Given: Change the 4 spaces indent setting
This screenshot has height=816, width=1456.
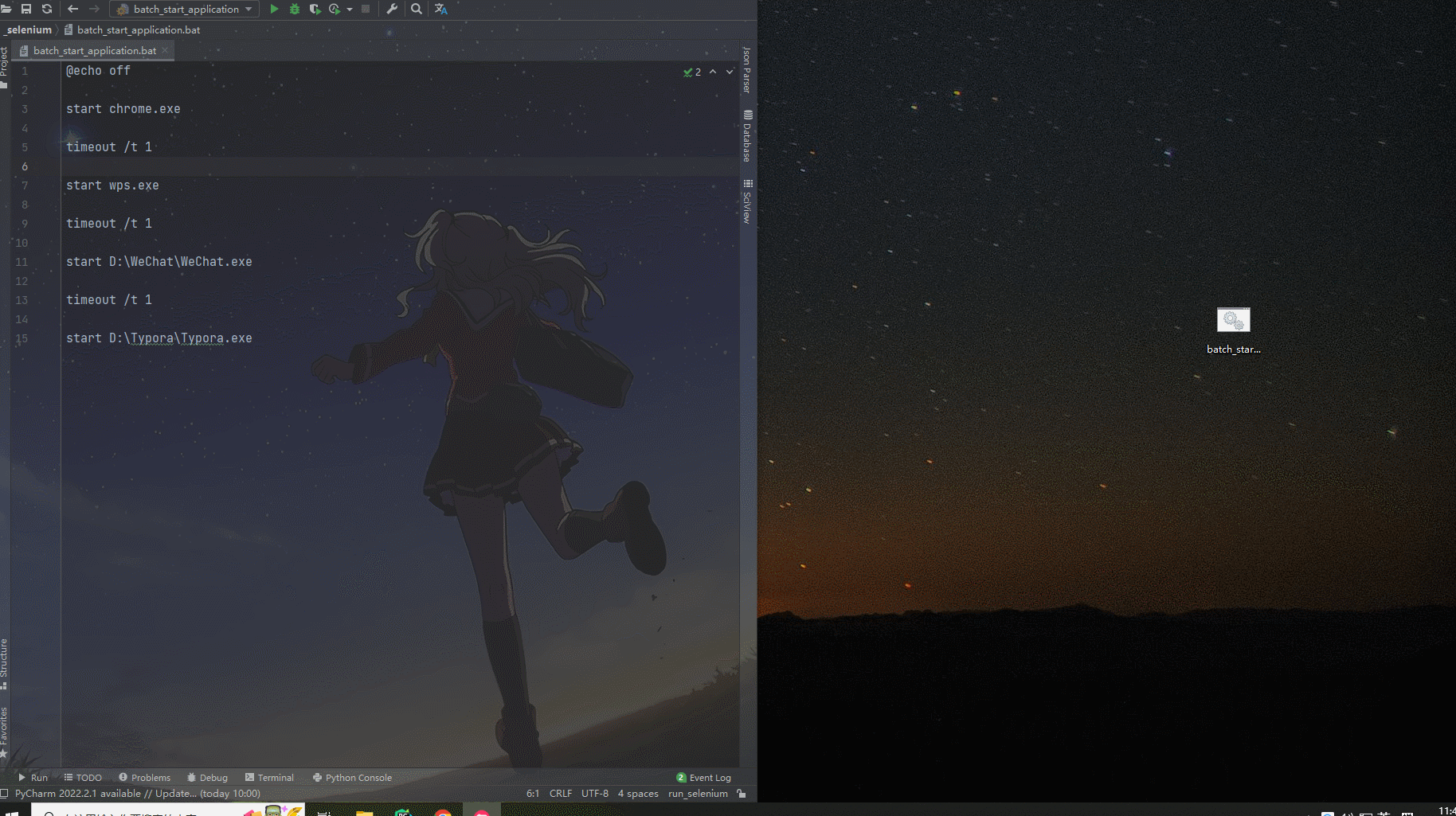Looking at the screenshot, I should tap(638, 794).
